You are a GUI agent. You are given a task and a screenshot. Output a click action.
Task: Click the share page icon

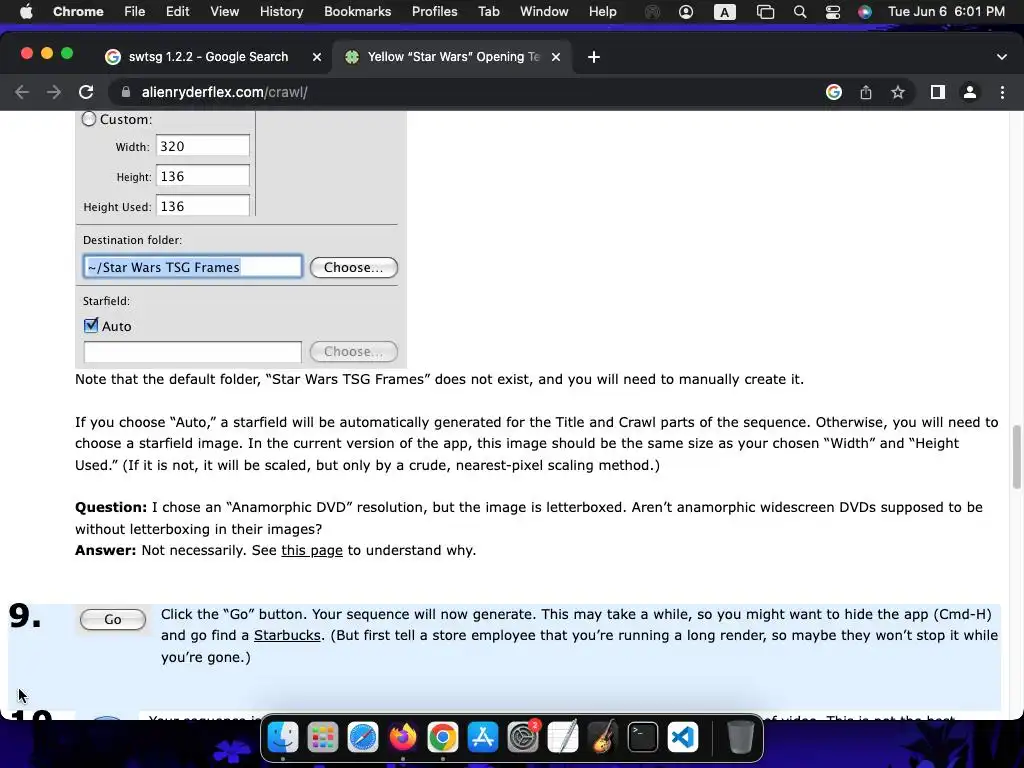click(x=866, y=92)
